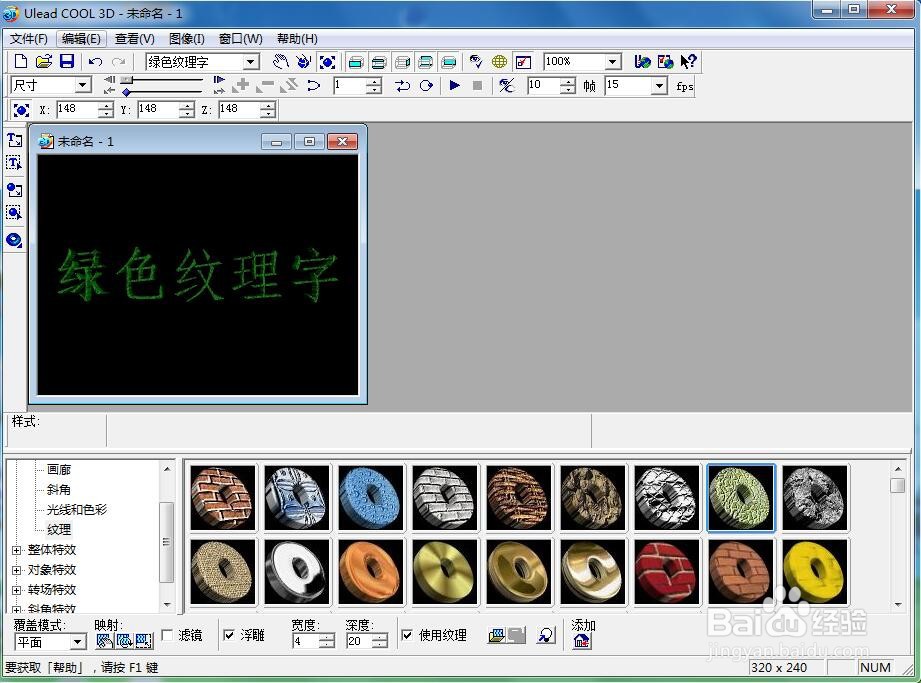Click the key frame diamond marker

pyautogui.click(x=126, y=92)
